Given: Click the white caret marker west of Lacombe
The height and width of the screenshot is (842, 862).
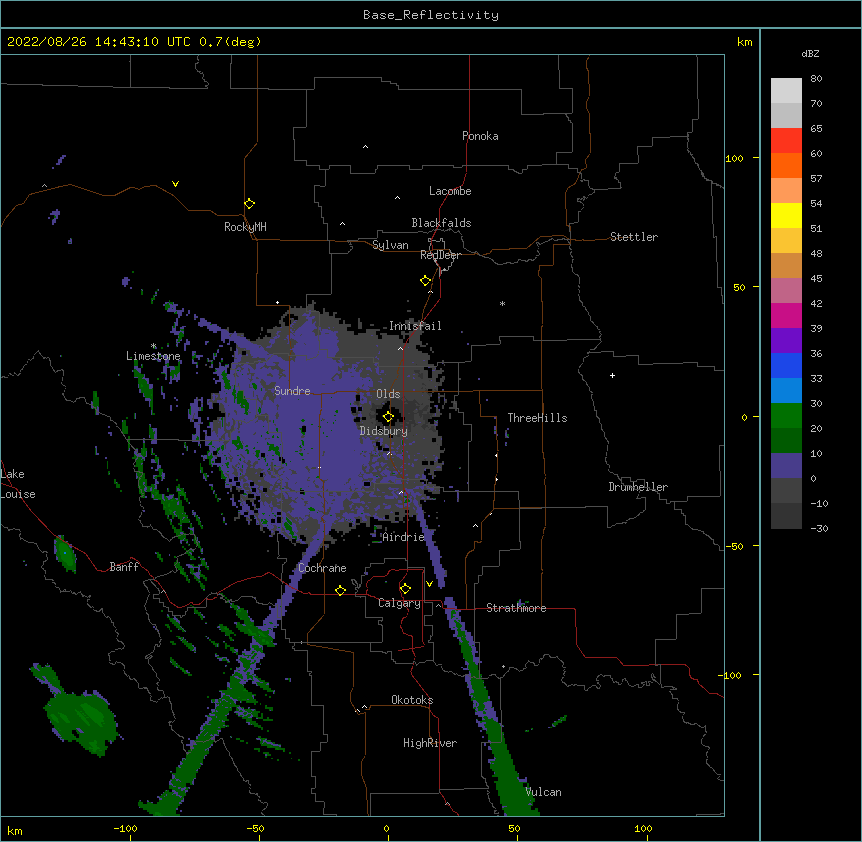Looking at the screenshot, I should pos(397,197).
